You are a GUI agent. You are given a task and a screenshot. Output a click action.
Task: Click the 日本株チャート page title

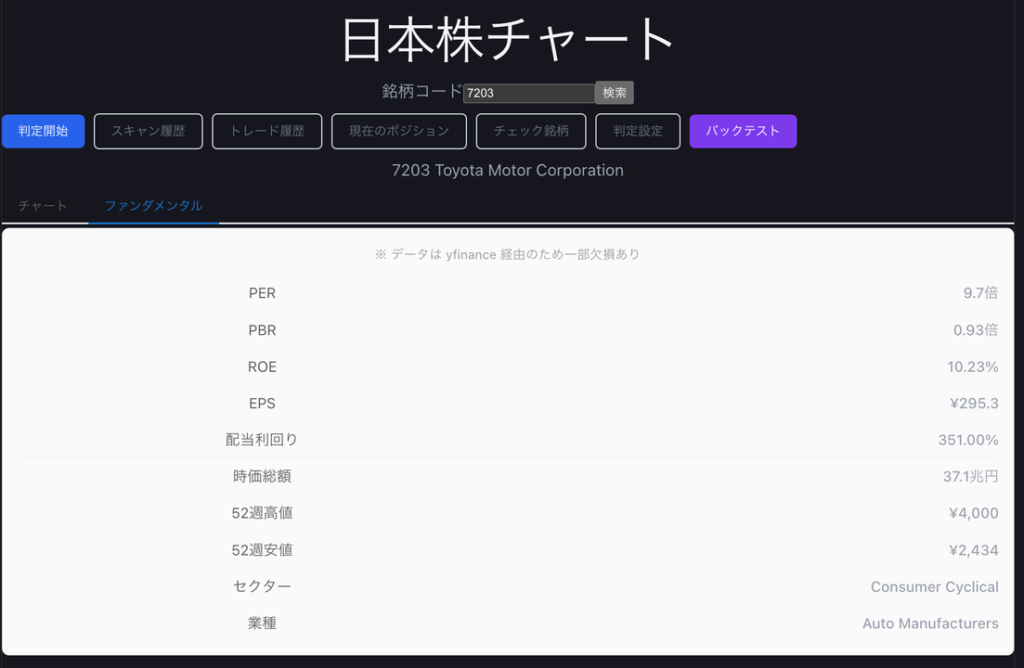coord(507,40)
